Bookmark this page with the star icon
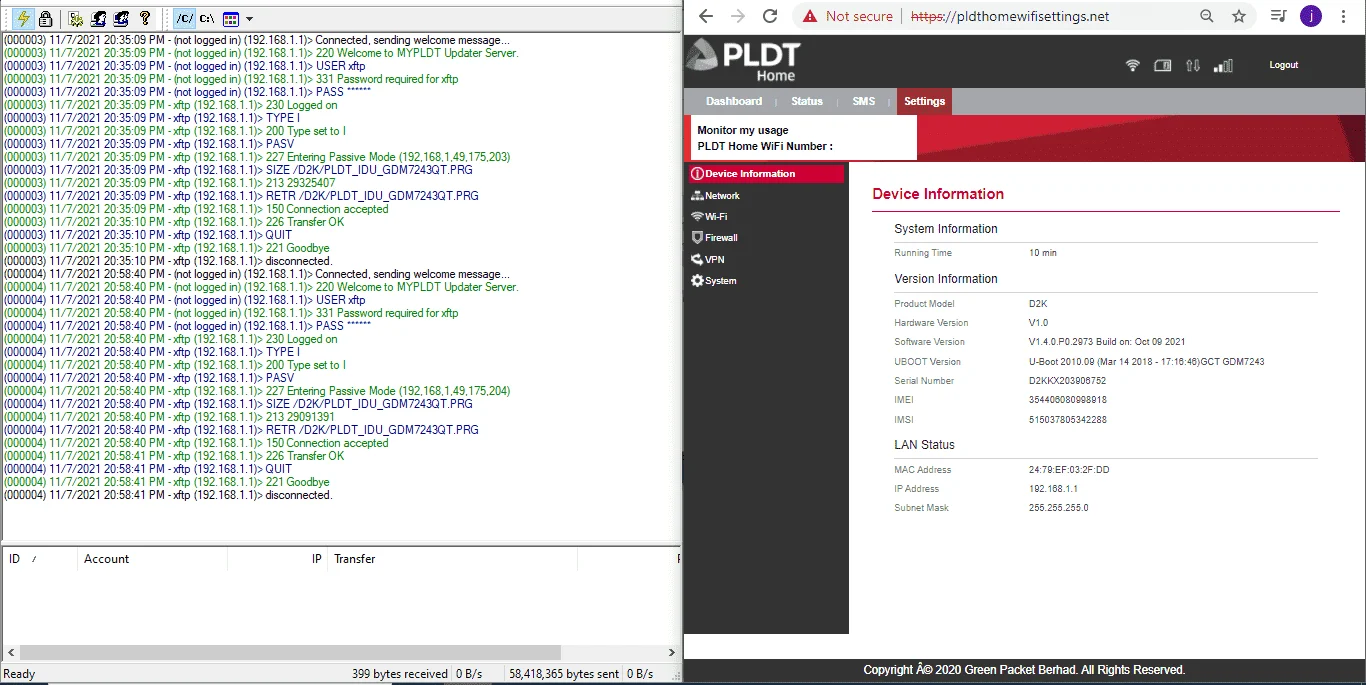 1239,16
